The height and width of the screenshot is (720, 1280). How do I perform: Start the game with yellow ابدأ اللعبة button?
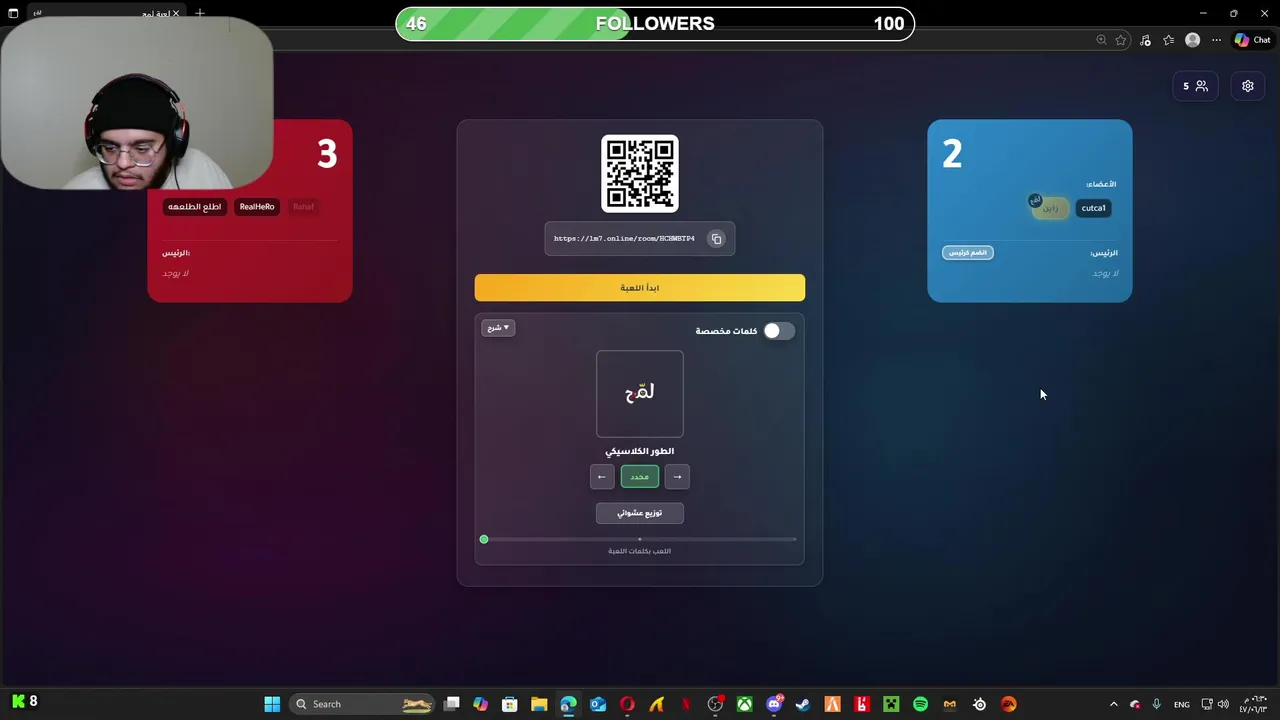tap(640, 288)
